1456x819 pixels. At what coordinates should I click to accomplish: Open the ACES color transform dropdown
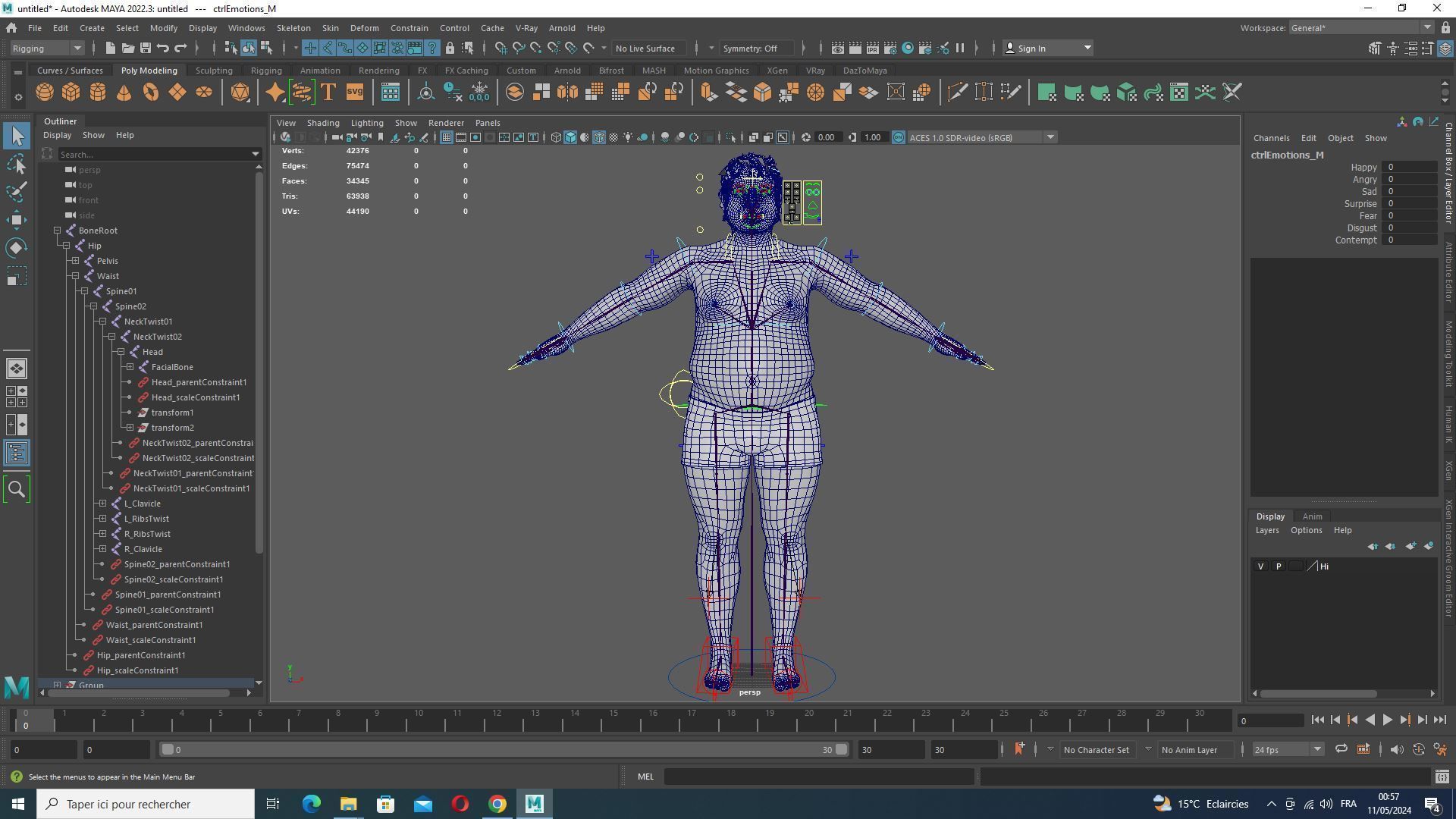tap(982, 137)
